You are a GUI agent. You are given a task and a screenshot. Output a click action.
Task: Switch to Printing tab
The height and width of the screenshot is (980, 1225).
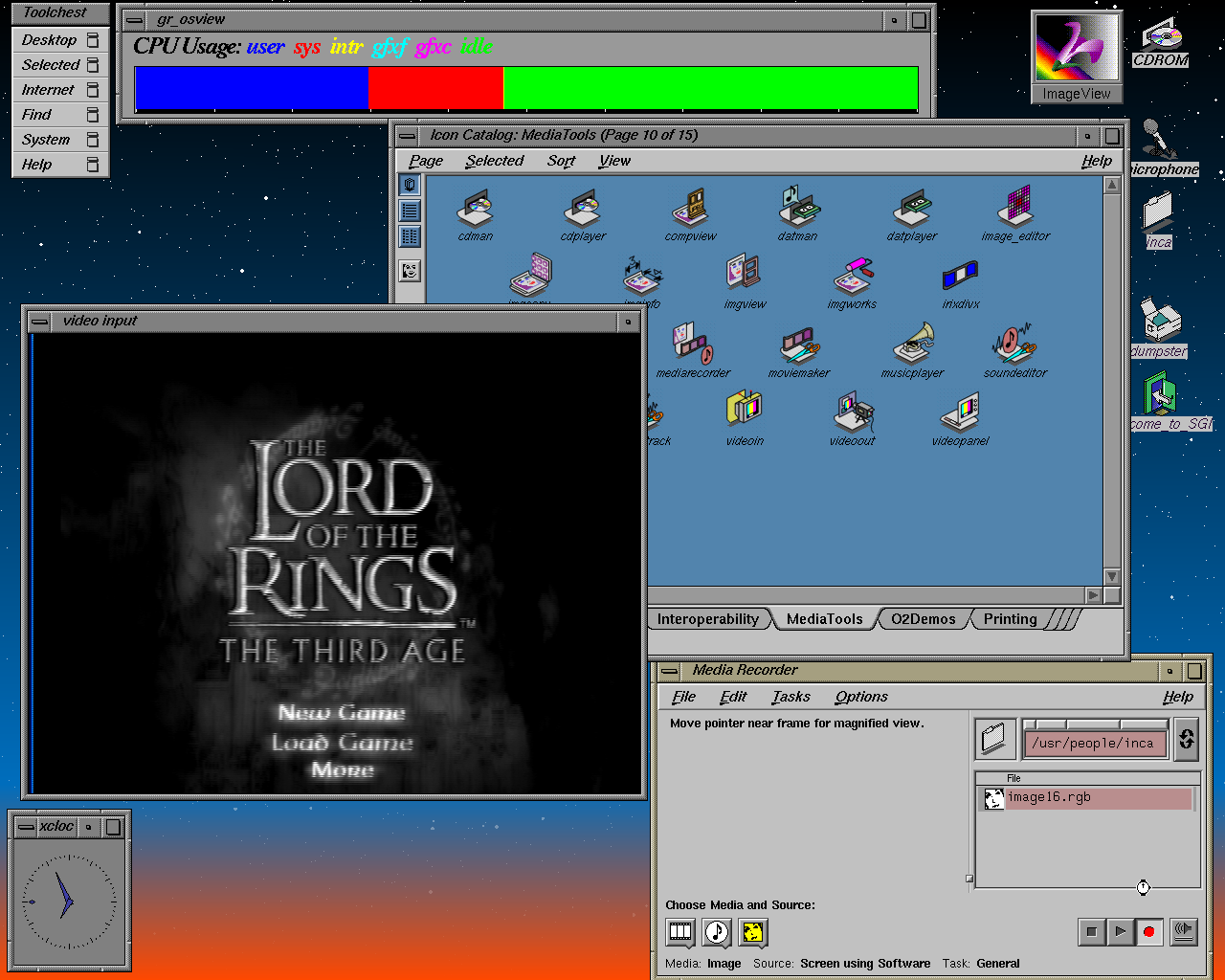[1010, 619]
